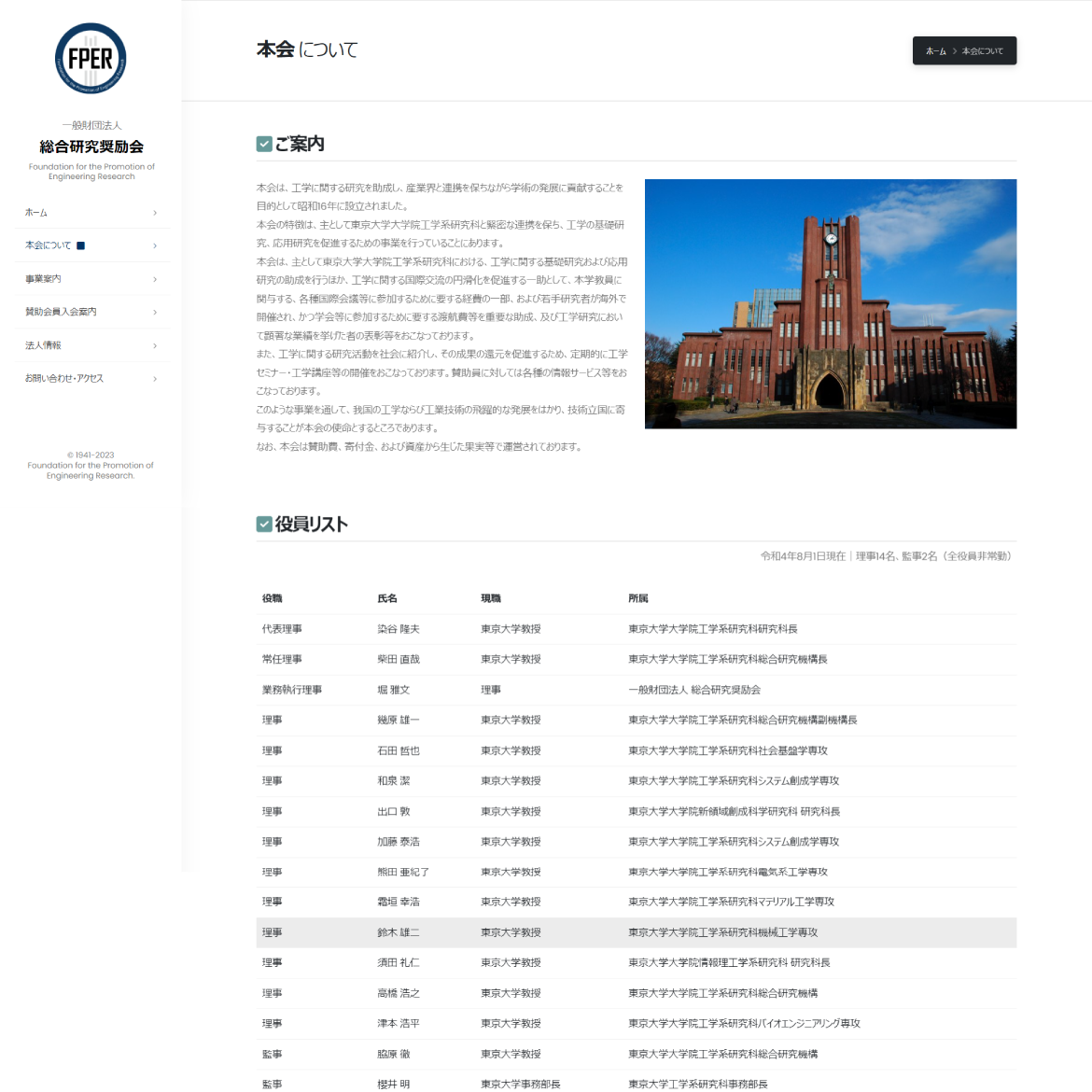Click the Foundation for the Promotion subtitle under title
The height and width of the screenshot is (1092, 1092).
click(91, 172)
